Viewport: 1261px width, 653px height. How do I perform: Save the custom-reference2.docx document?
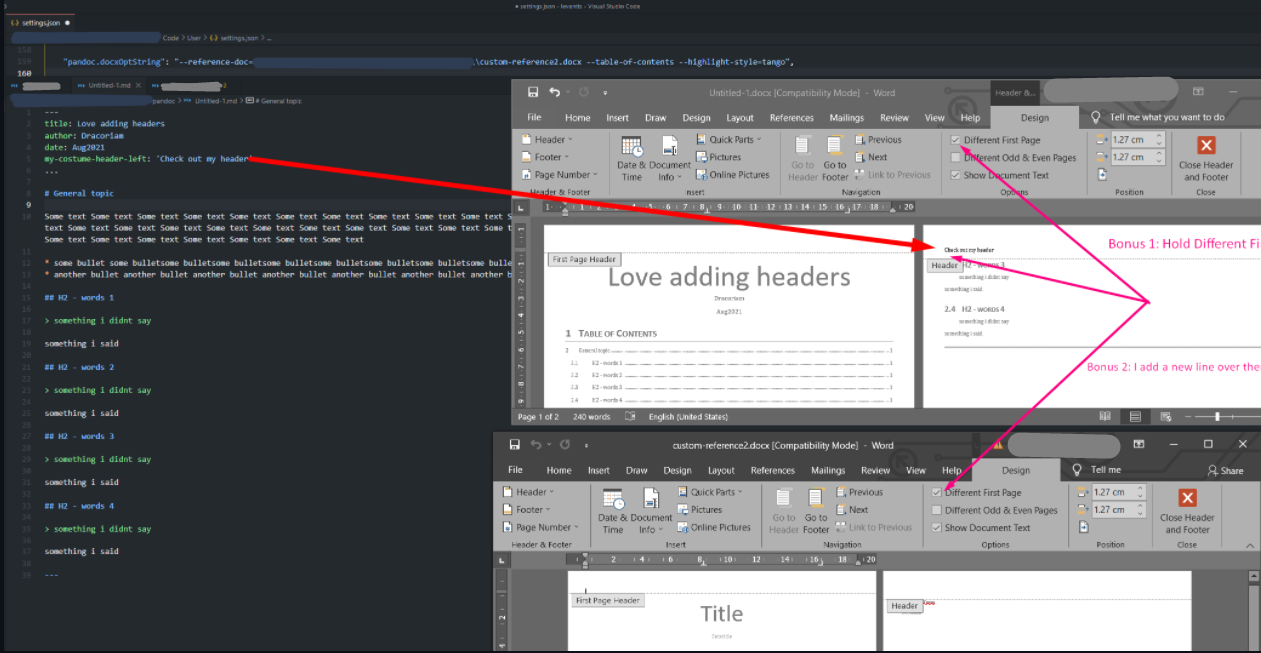click(x=514, y=444)
